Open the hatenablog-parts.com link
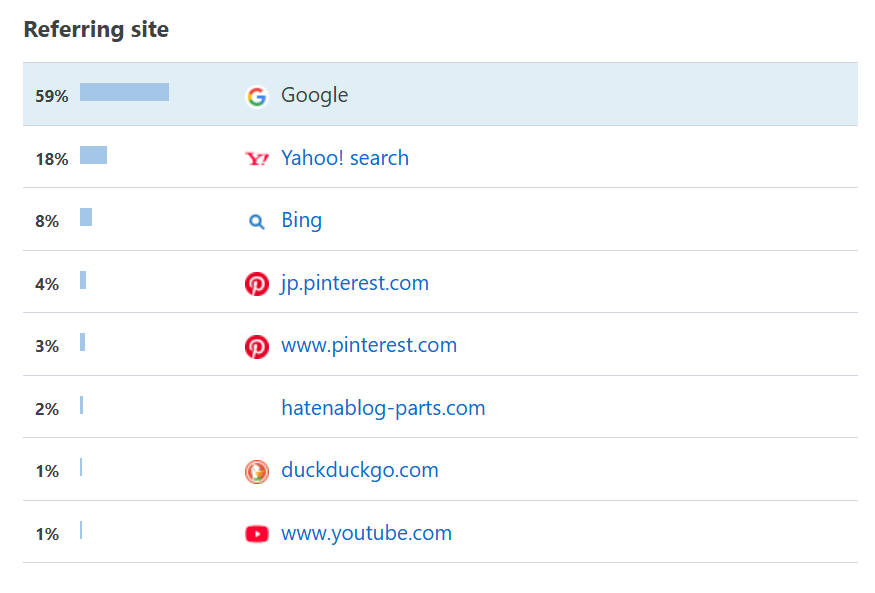Viewport: 875px width, 593px height. 383,408
